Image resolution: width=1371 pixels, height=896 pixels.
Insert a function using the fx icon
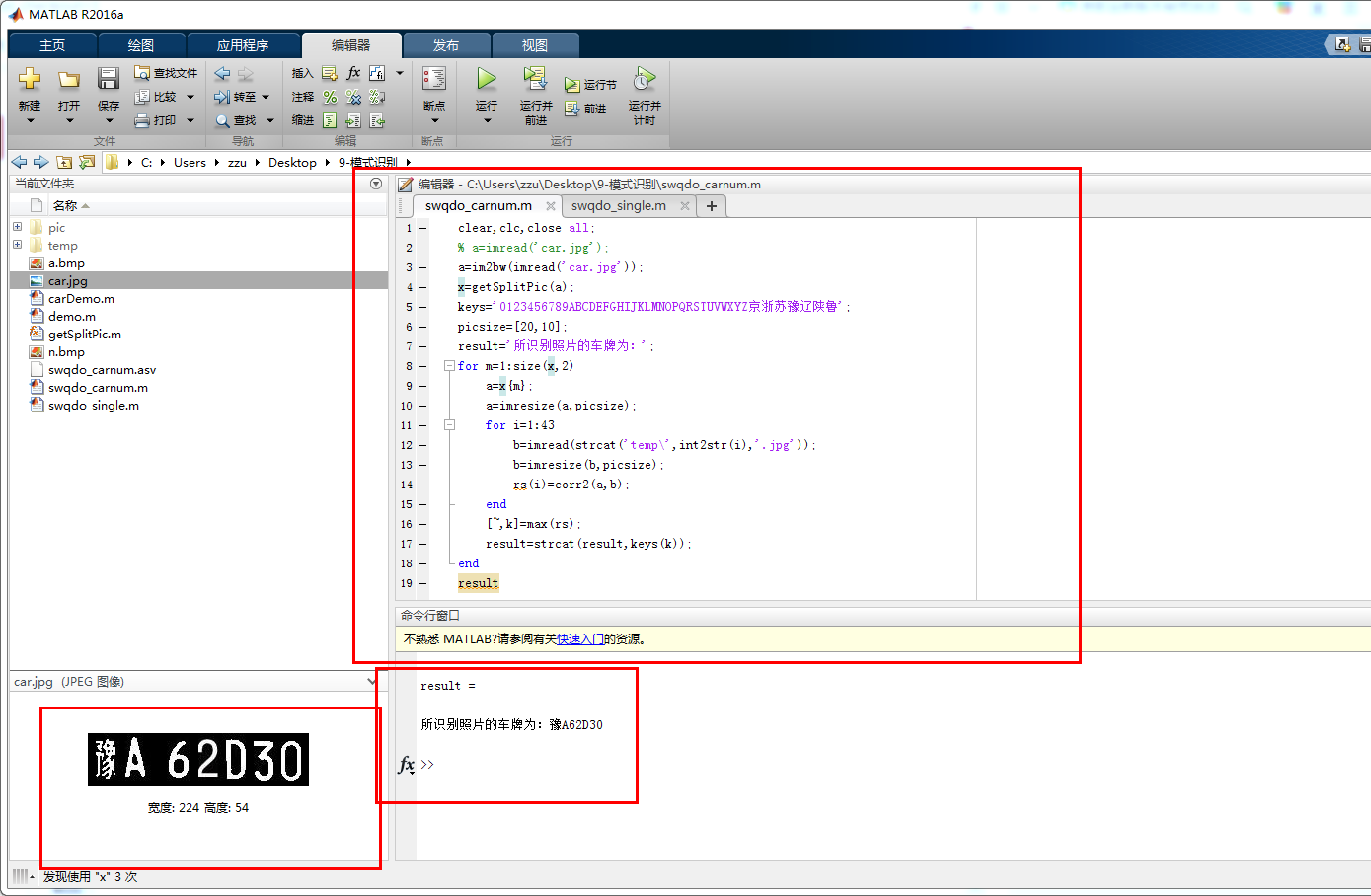352,72
